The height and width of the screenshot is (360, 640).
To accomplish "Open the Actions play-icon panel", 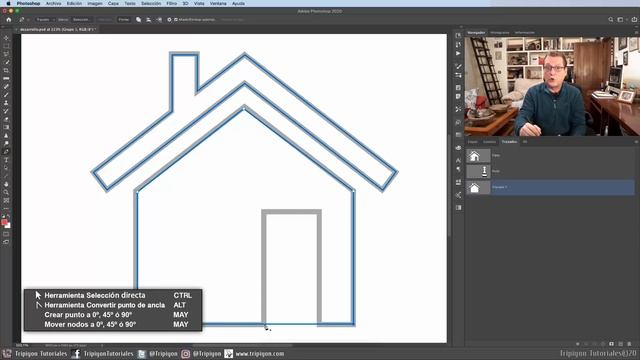I will tap(458, 53).
